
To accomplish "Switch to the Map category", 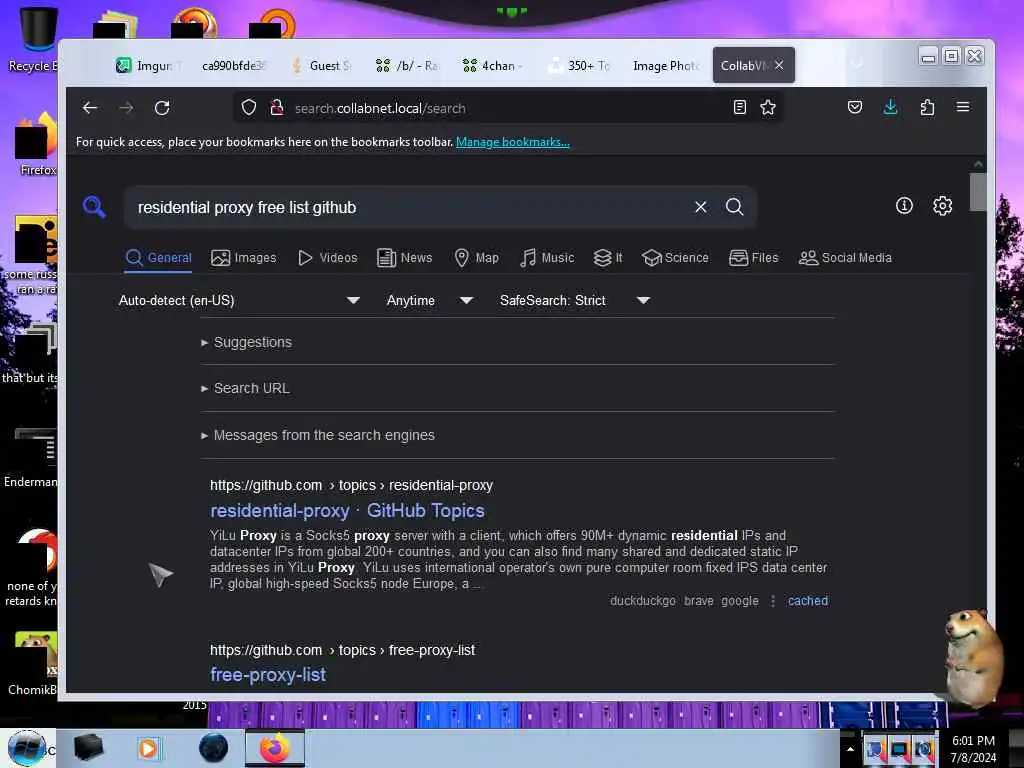I will click(x=477, y=257).
